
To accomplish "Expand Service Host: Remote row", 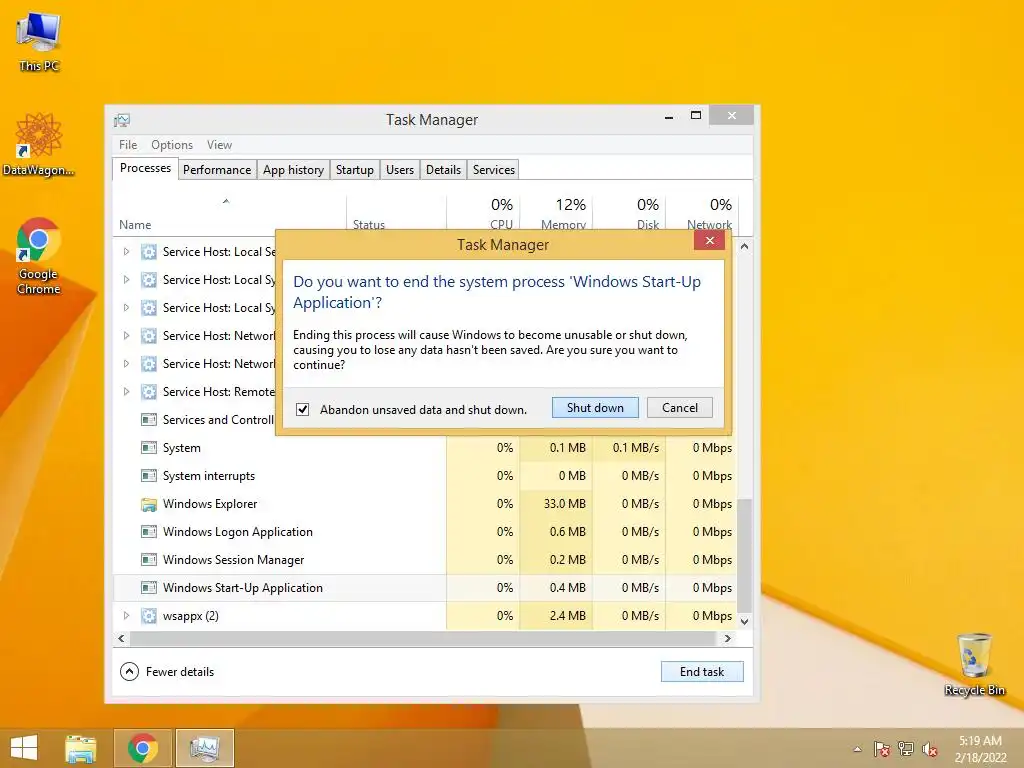I will point(126,392).
